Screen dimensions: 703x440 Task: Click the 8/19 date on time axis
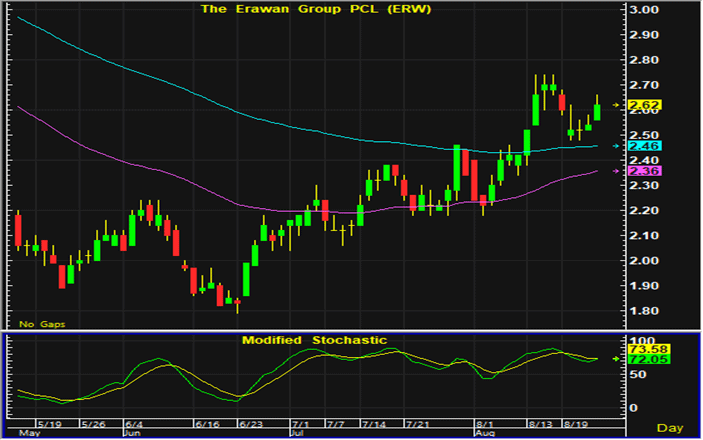click(x=577, y=424)
